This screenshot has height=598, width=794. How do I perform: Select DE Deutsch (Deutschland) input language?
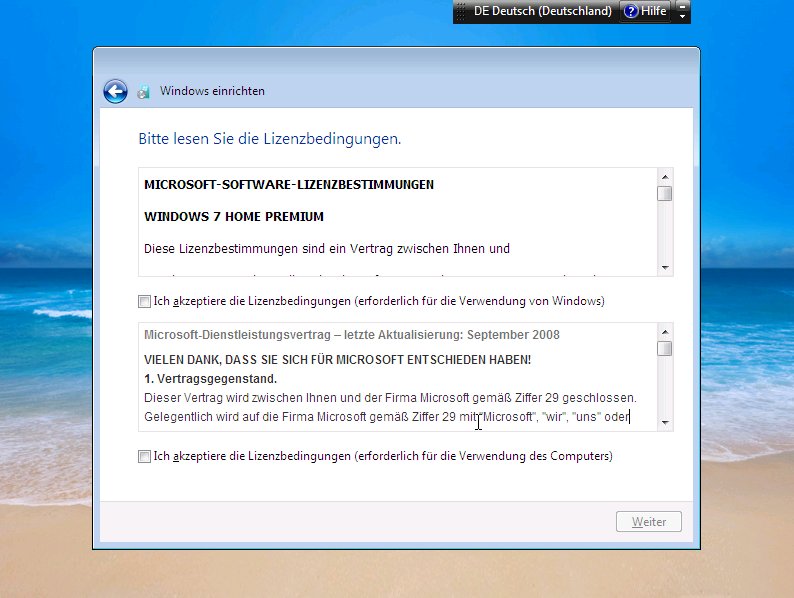[542, 11]
